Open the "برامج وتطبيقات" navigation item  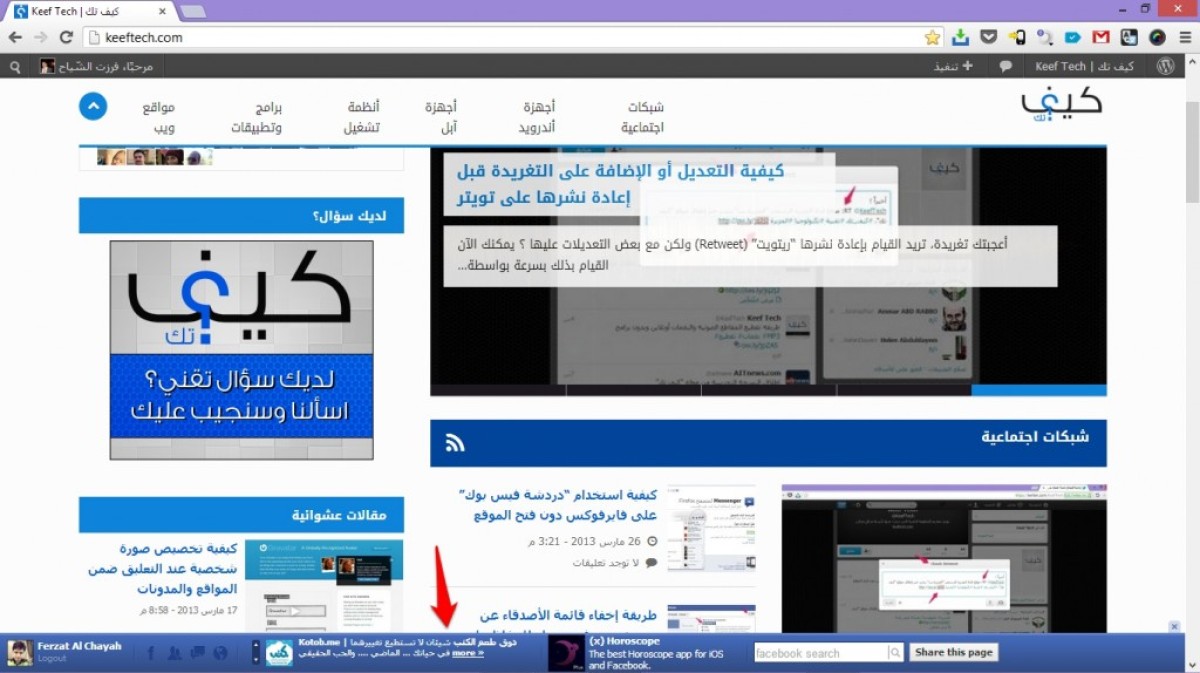(x=257, y=117)
